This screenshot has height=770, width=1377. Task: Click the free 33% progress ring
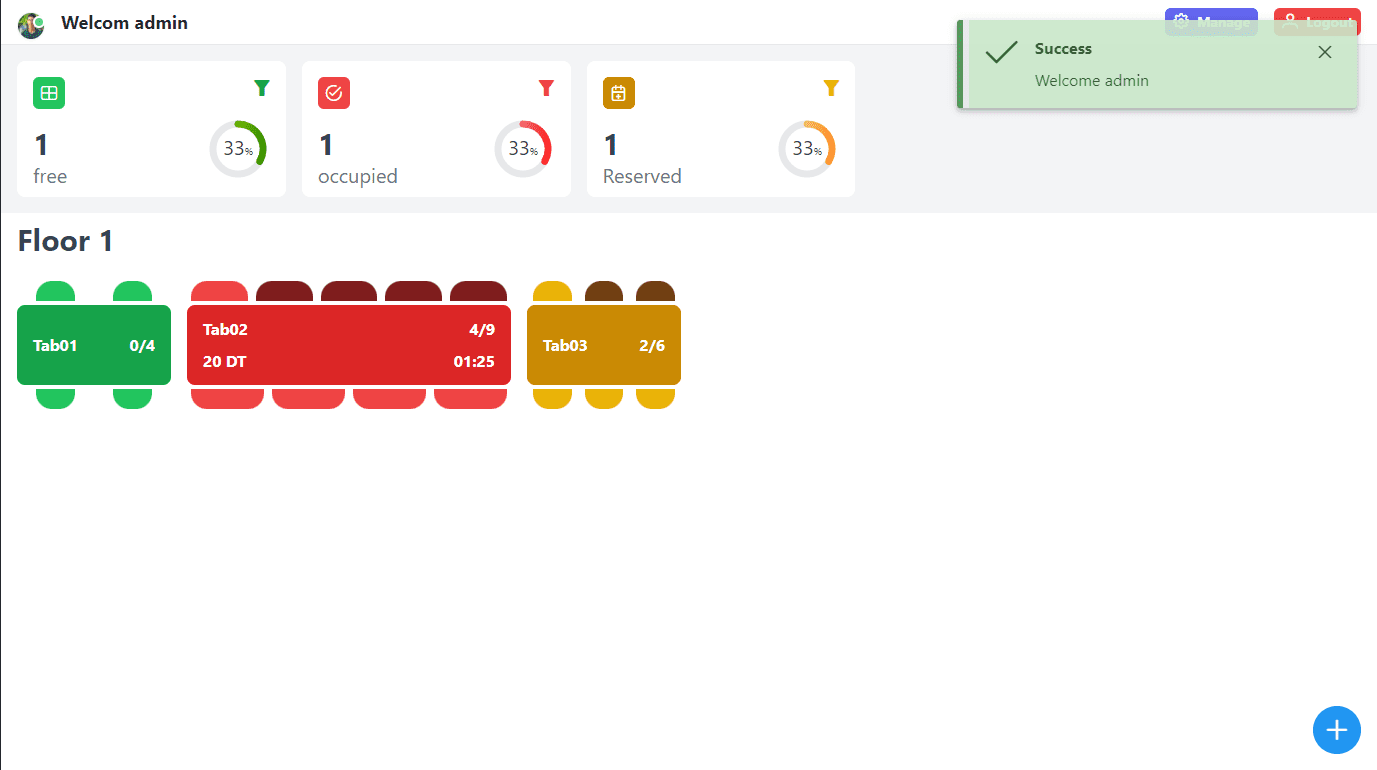pyautogui.click(x=238, y=149)
